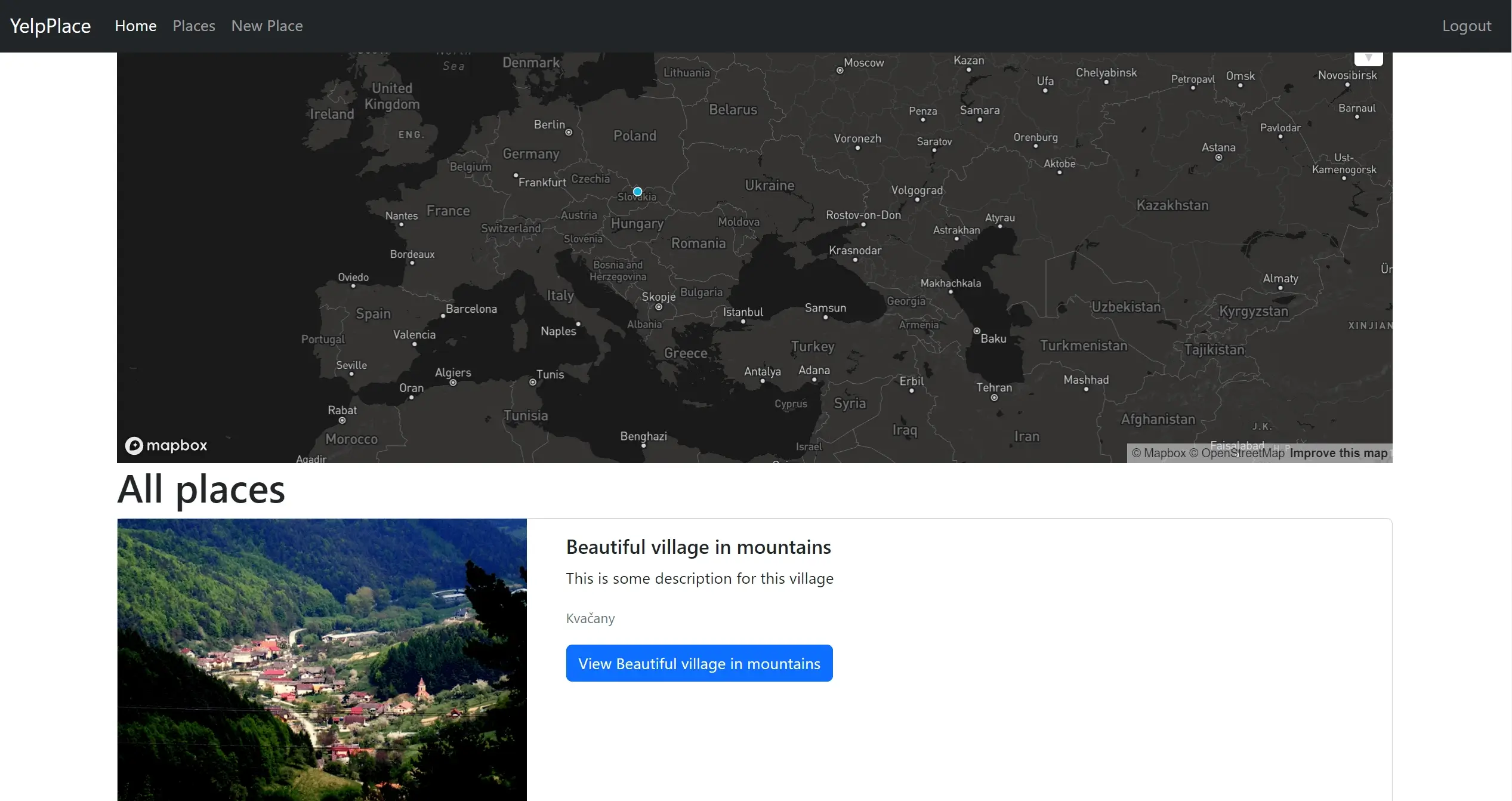
Task: Click the Astana capital marker on map
Action: click(x=1218, y=158)
